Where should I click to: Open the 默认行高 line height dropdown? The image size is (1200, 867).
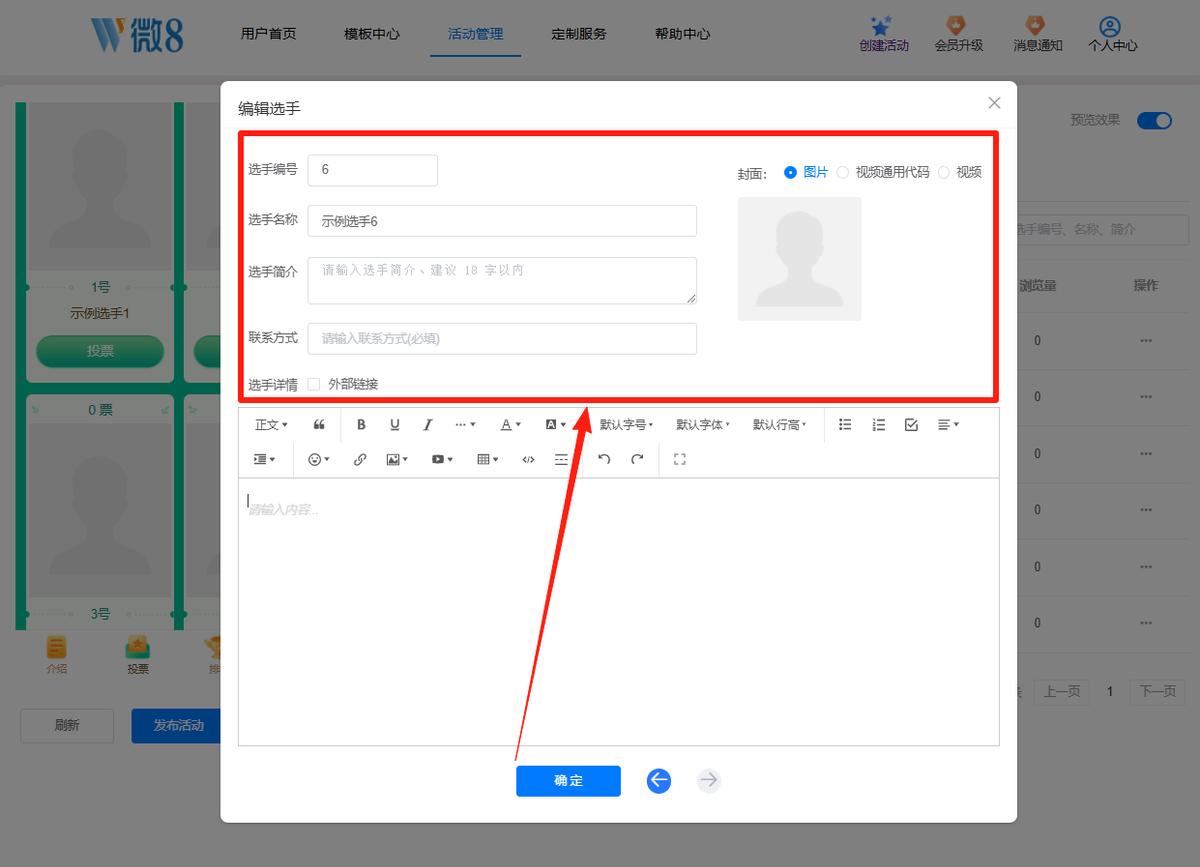(x=780, y=425)
